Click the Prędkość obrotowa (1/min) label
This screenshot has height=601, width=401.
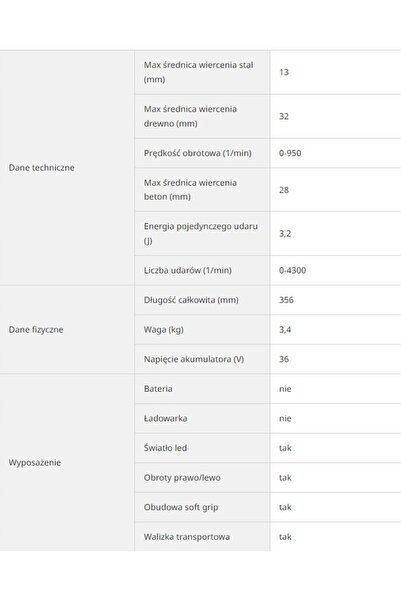pos(197,153)
